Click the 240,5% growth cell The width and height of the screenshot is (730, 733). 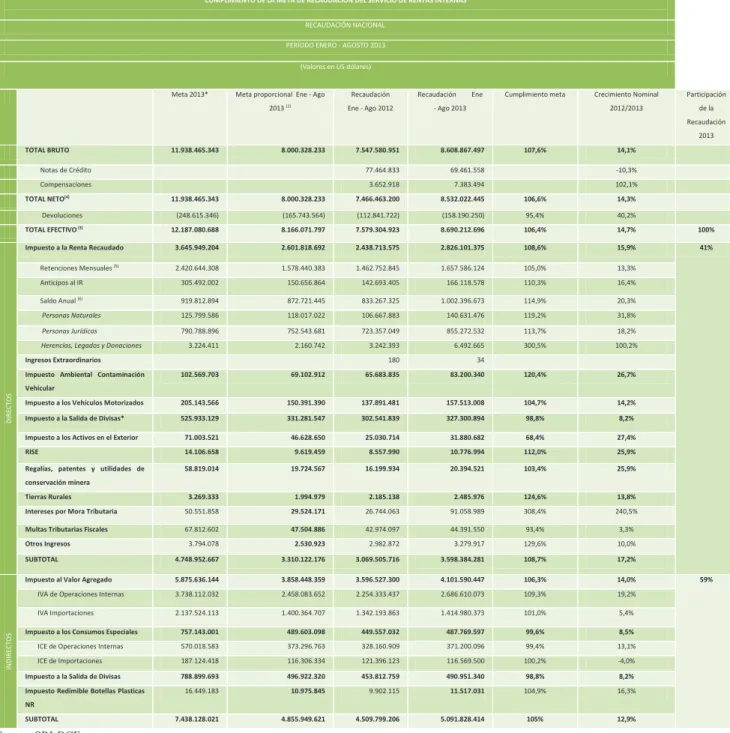pos(626,511)
